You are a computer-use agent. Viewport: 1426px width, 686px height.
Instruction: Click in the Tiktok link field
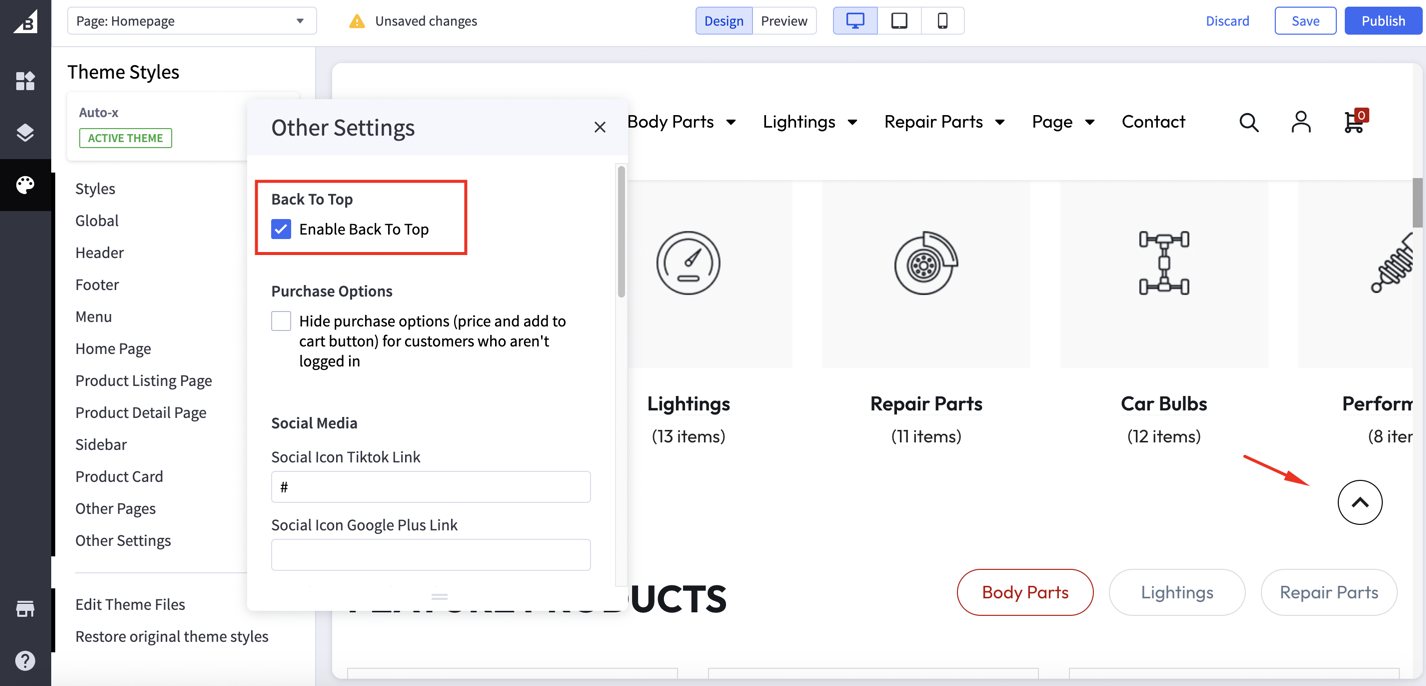(x=431, y=487)
